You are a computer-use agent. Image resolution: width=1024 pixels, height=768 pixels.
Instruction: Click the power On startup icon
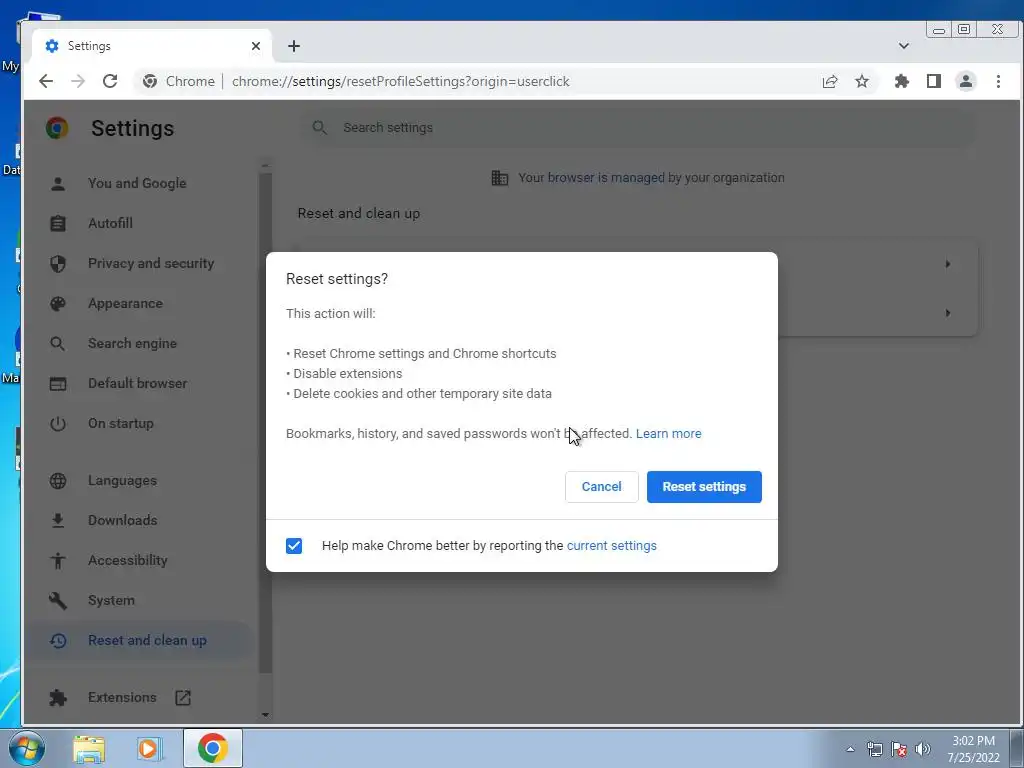(57, 423)
